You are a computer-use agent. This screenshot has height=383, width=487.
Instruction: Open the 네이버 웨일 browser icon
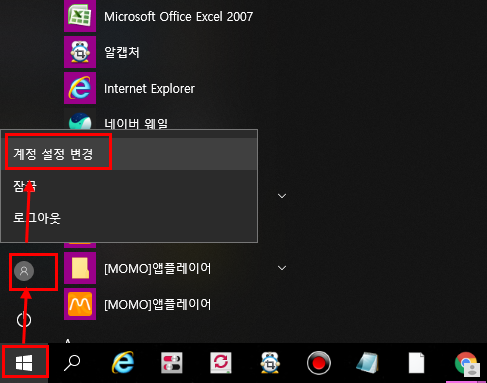click(80, 122)
